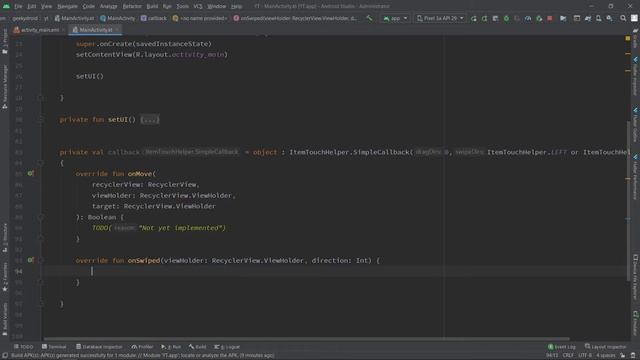
Task: Open the Resource Manager side panel
Action: click(5, 87)
